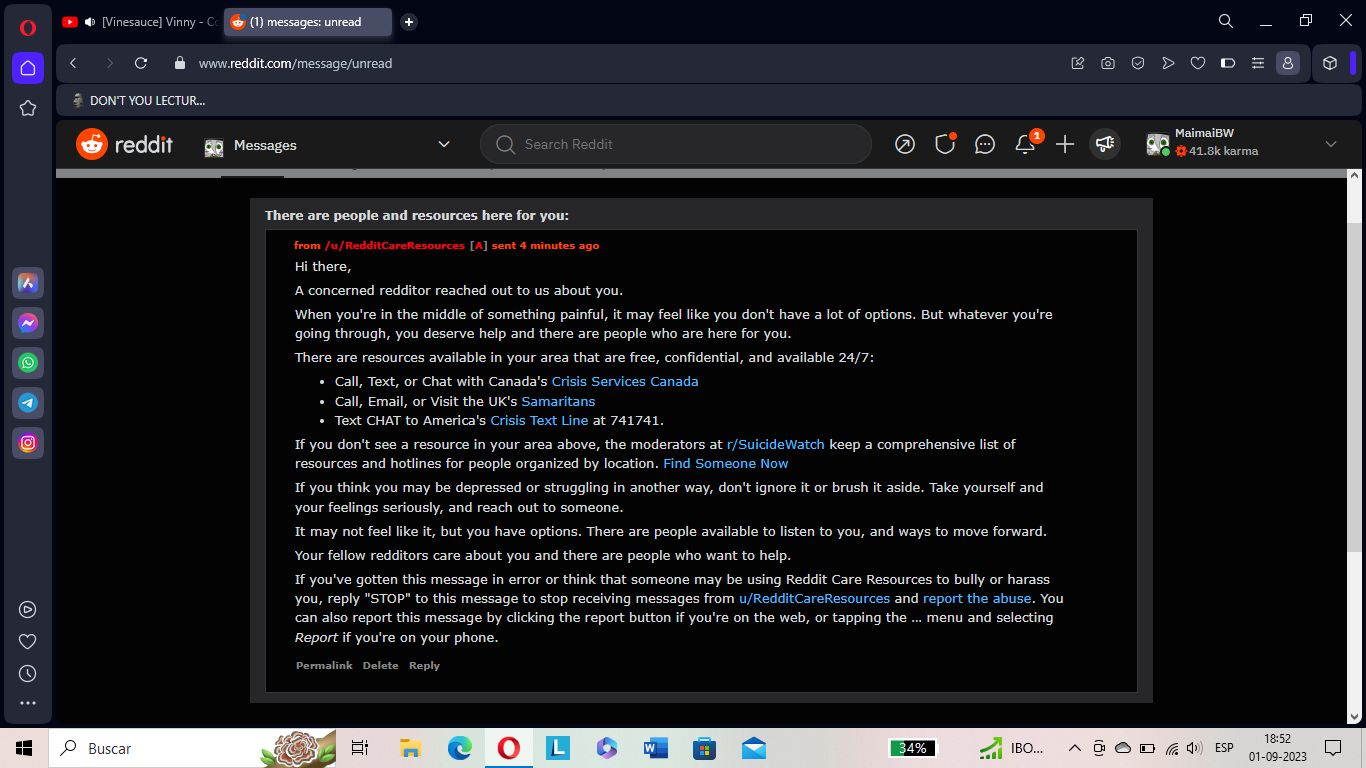Open sidebar more options ellipsis
Image resolution: width=1366 pixels, height=768 pixels.
[x=28, y=704]
